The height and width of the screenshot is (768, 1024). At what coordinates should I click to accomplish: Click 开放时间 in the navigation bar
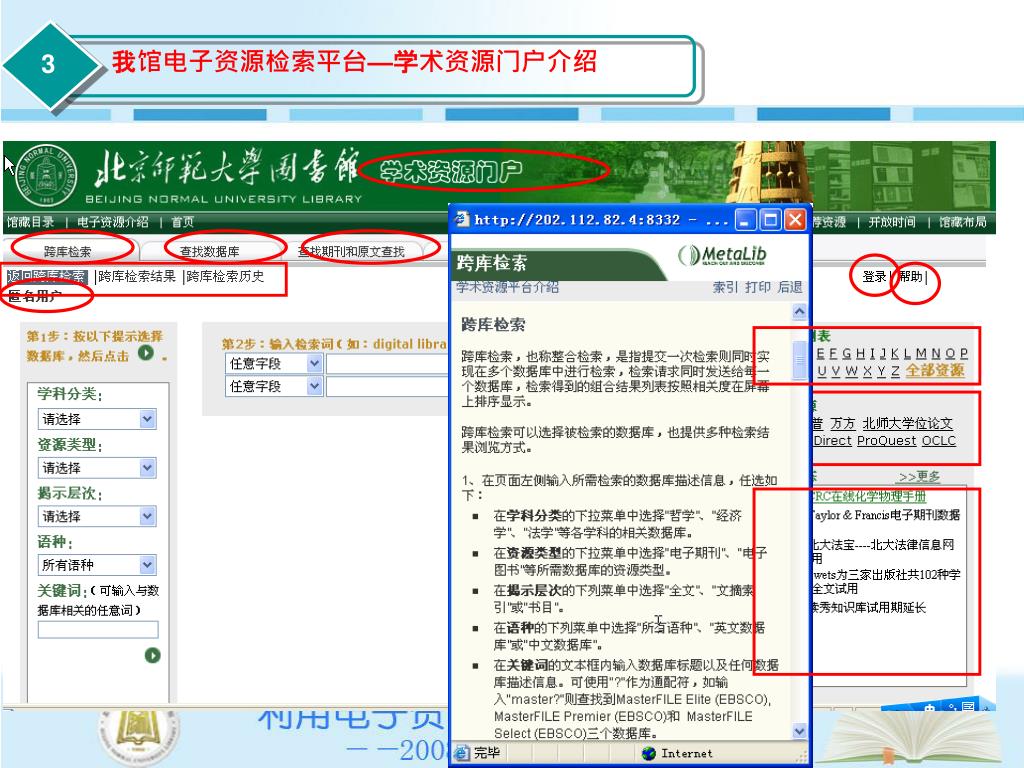[892, 222]
